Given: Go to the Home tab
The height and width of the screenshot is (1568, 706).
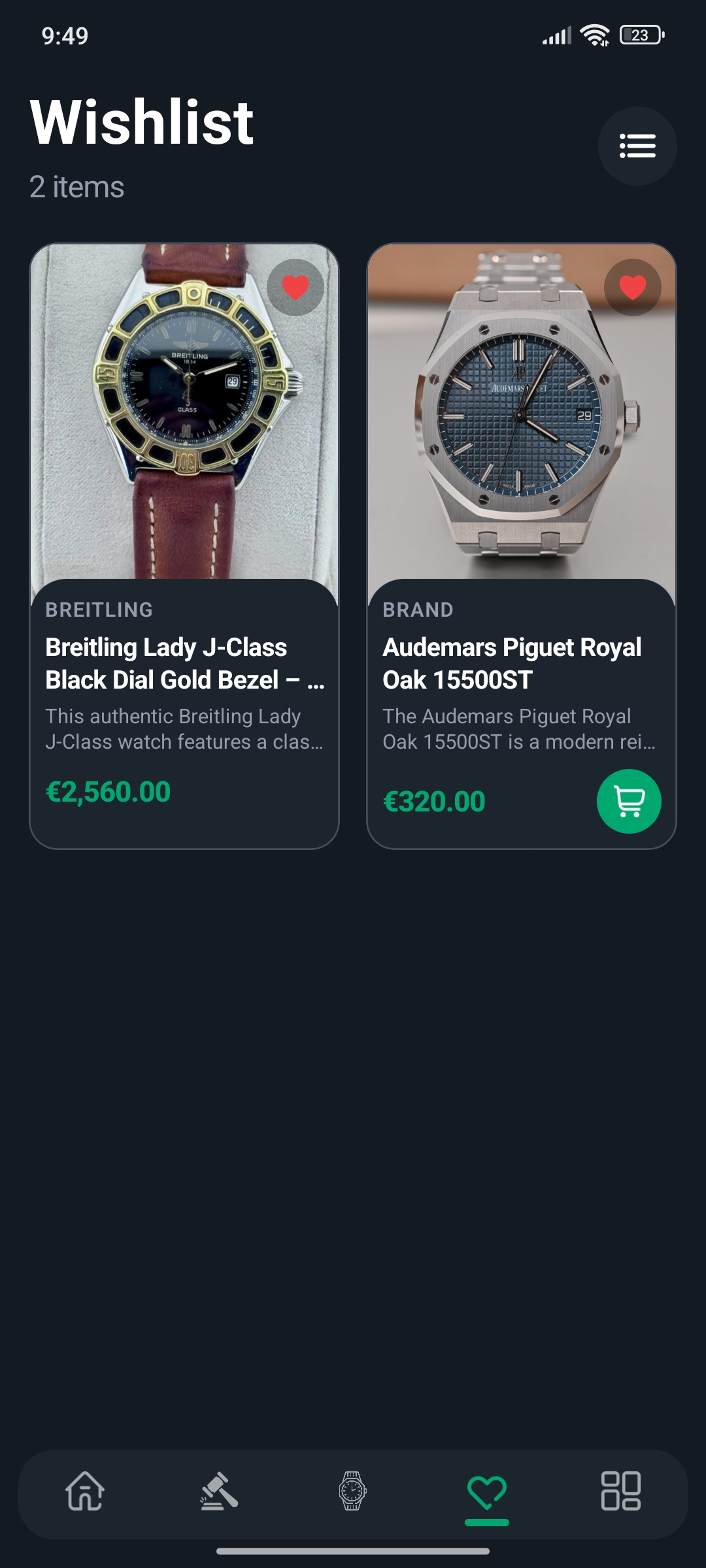Looking at the screenshot, I should point(85,1491).
